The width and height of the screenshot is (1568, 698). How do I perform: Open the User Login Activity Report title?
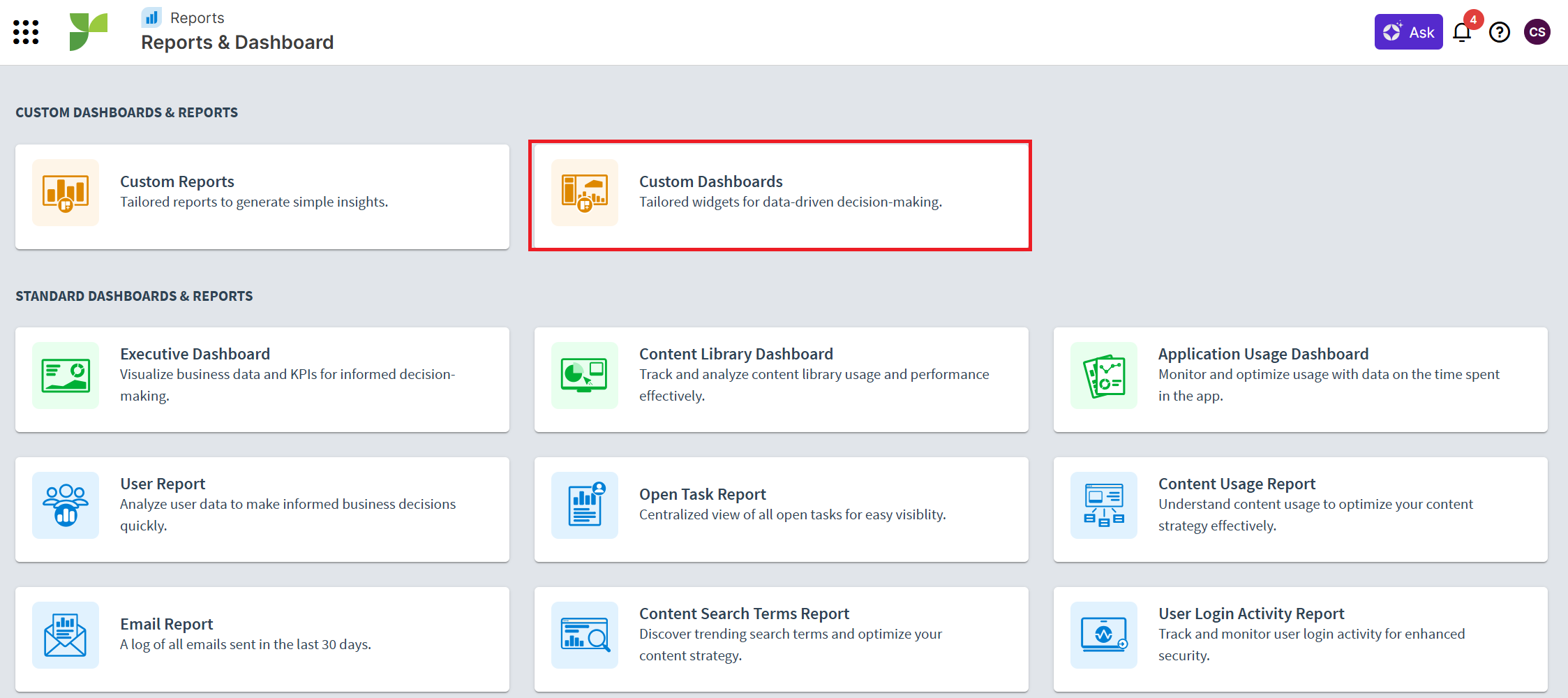pos(1251,614)
